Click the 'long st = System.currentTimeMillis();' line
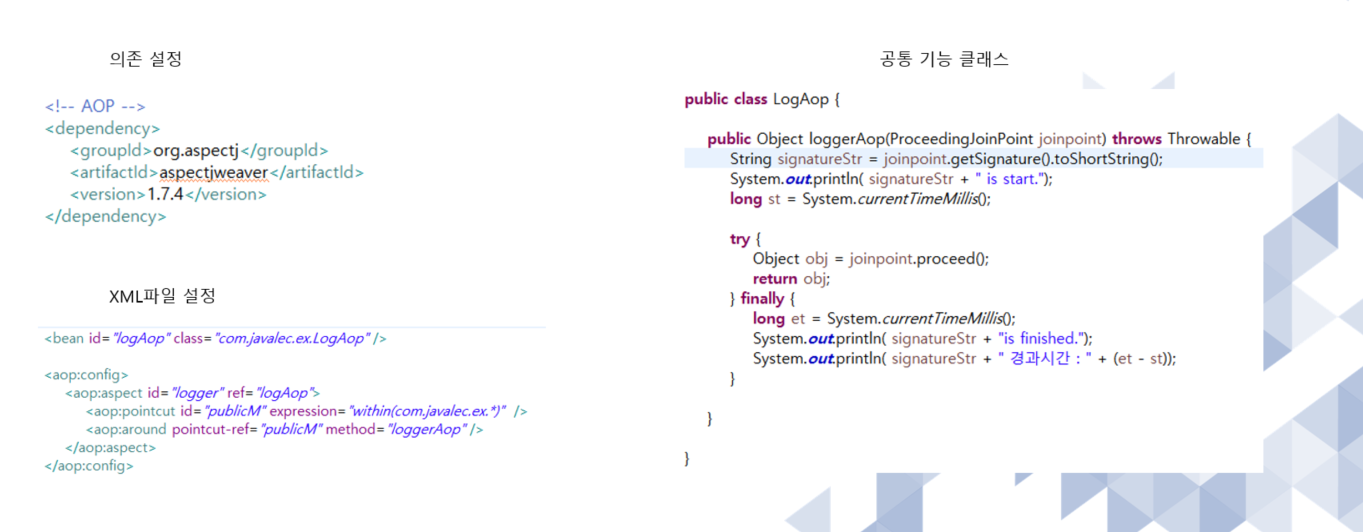 click(860, 199)
